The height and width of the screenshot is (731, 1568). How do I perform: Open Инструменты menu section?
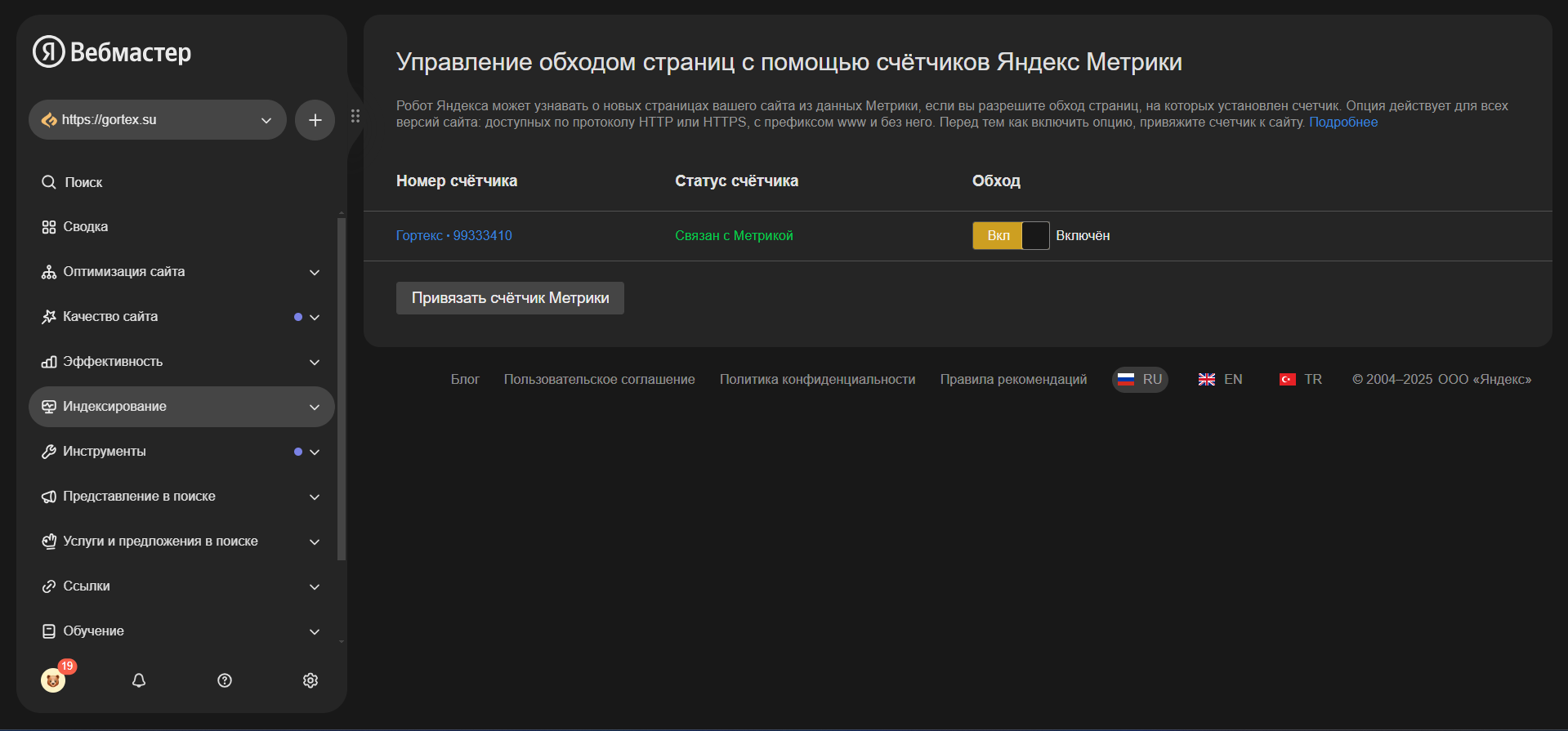coord(181,452)
